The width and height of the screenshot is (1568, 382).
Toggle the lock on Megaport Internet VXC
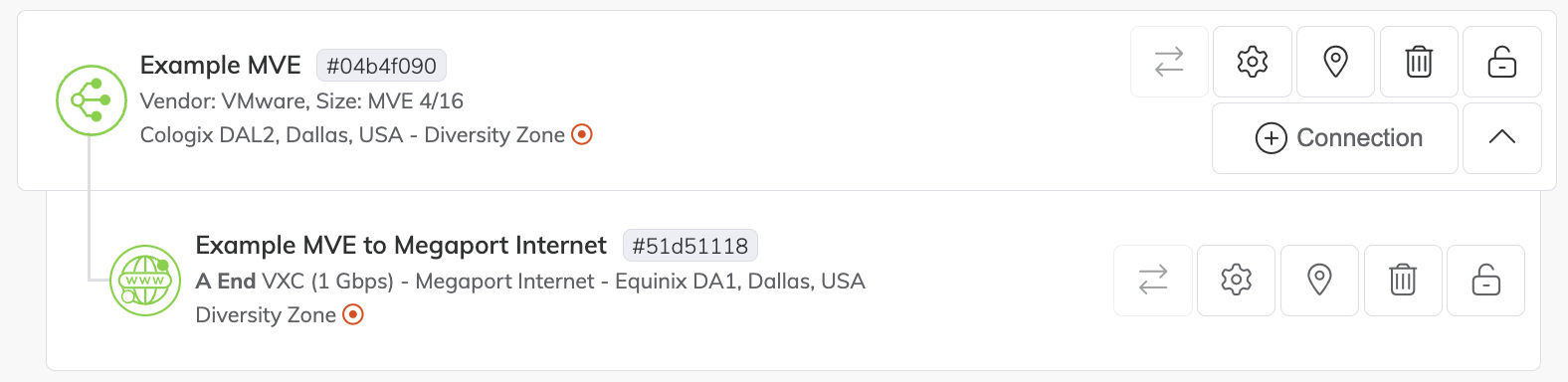click(x=1486, y=280)
